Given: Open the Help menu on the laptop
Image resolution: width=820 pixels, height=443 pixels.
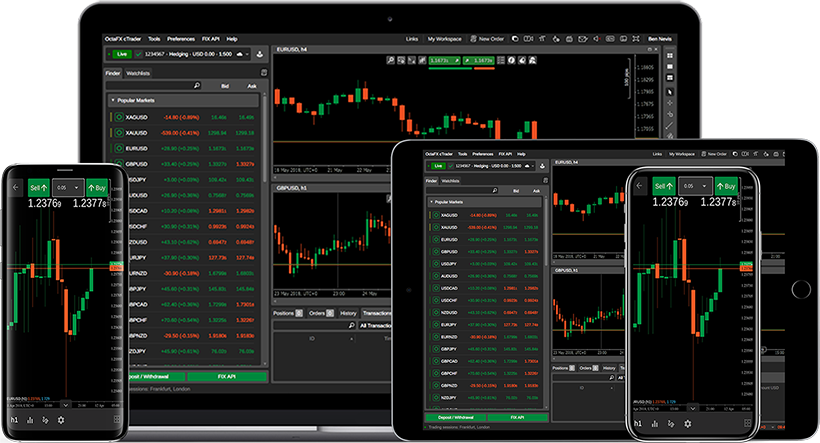Looking at the screenshot, I should click(x=232, y=39).
